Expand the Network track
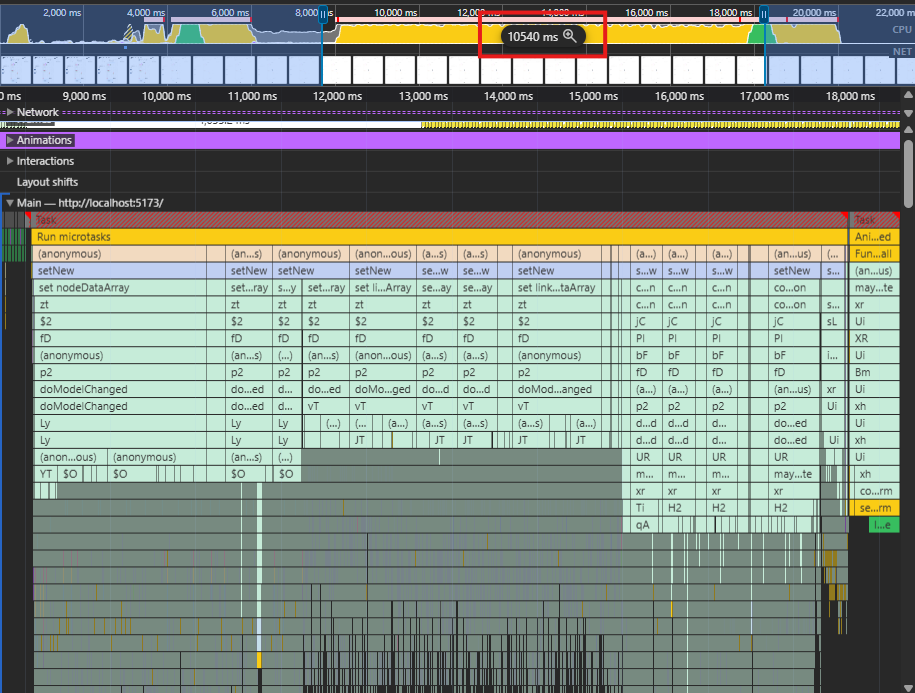This screenshot has height=693, width=915. point(10,112)
